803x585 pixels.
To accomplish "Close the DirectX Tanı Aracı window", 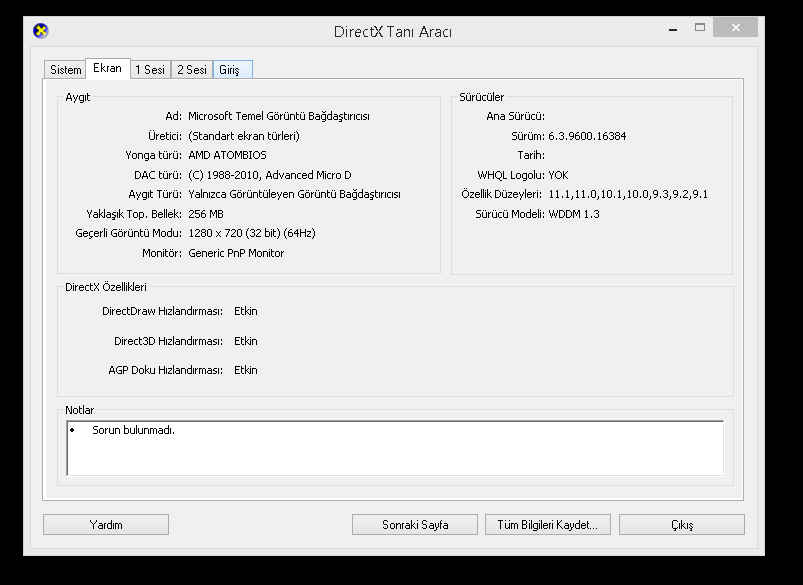I will point(735,28).
